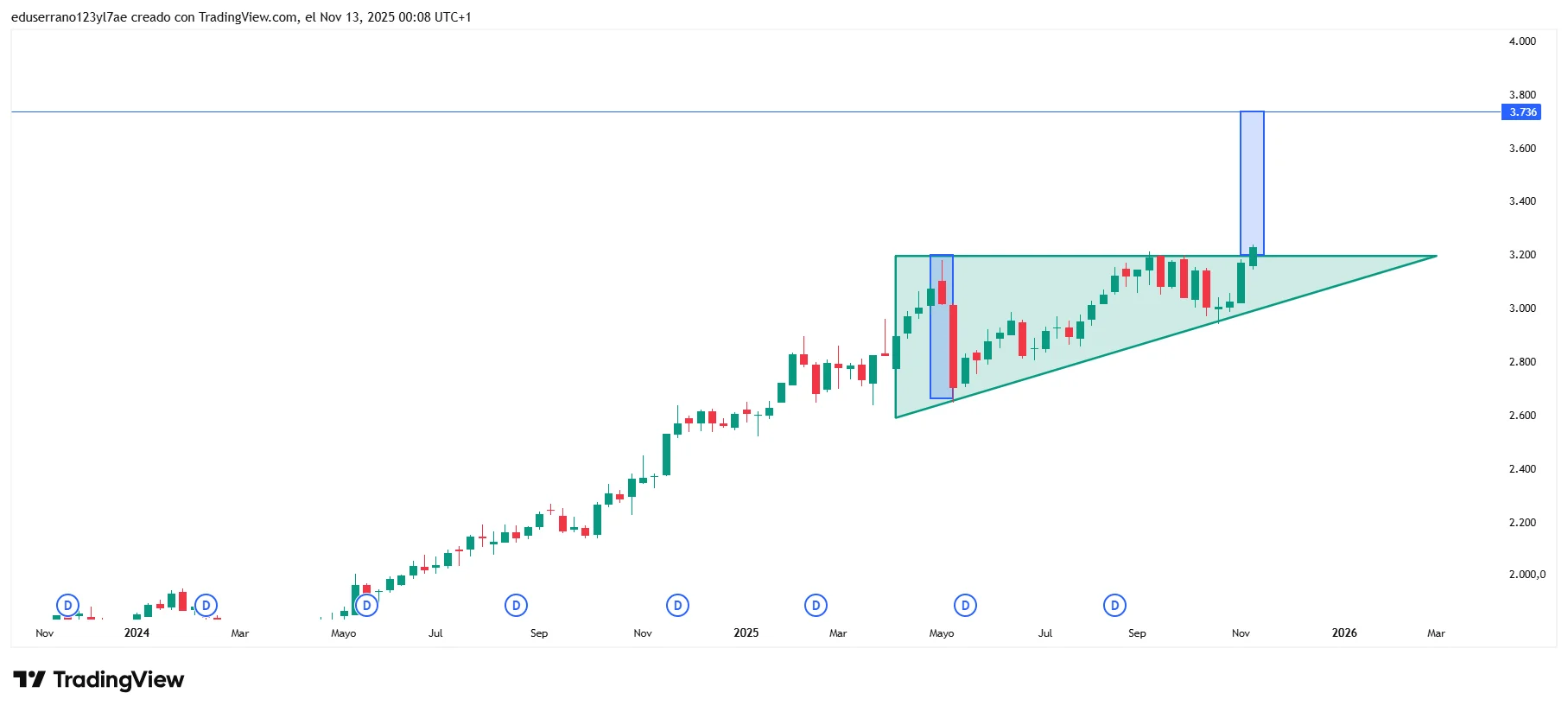Click the 3.736 price label
The height and width of the screenshot is (712, 1568).
point(1522,112)
